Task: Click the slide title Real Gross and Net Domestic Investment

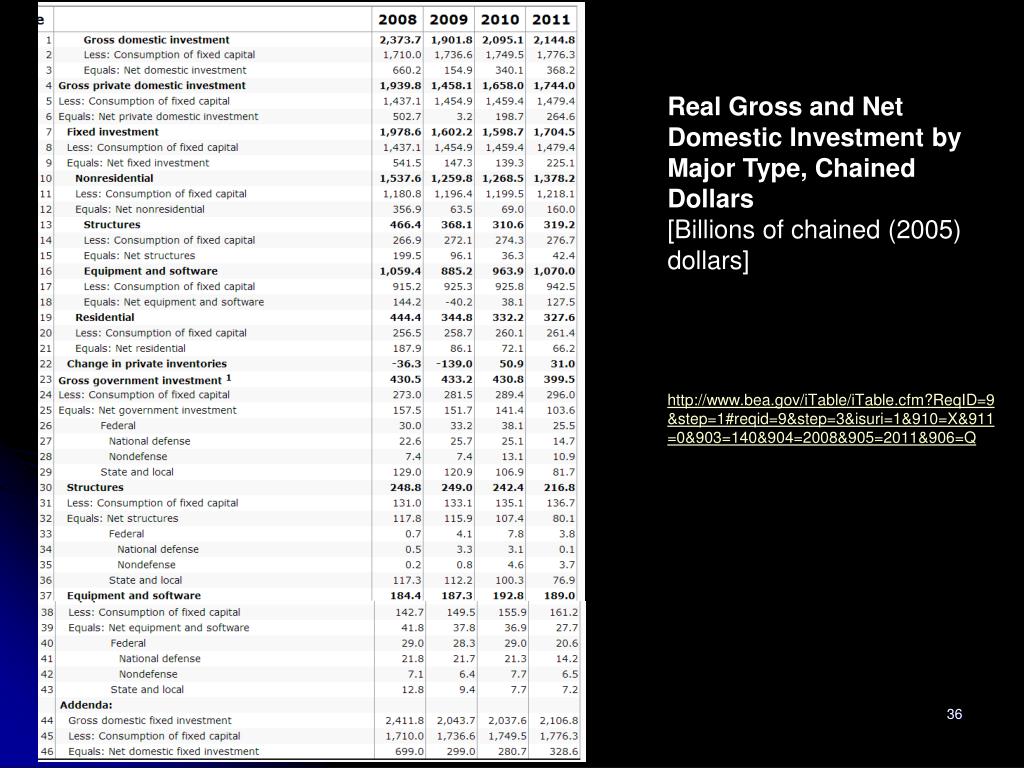Action: click(814, 153)
